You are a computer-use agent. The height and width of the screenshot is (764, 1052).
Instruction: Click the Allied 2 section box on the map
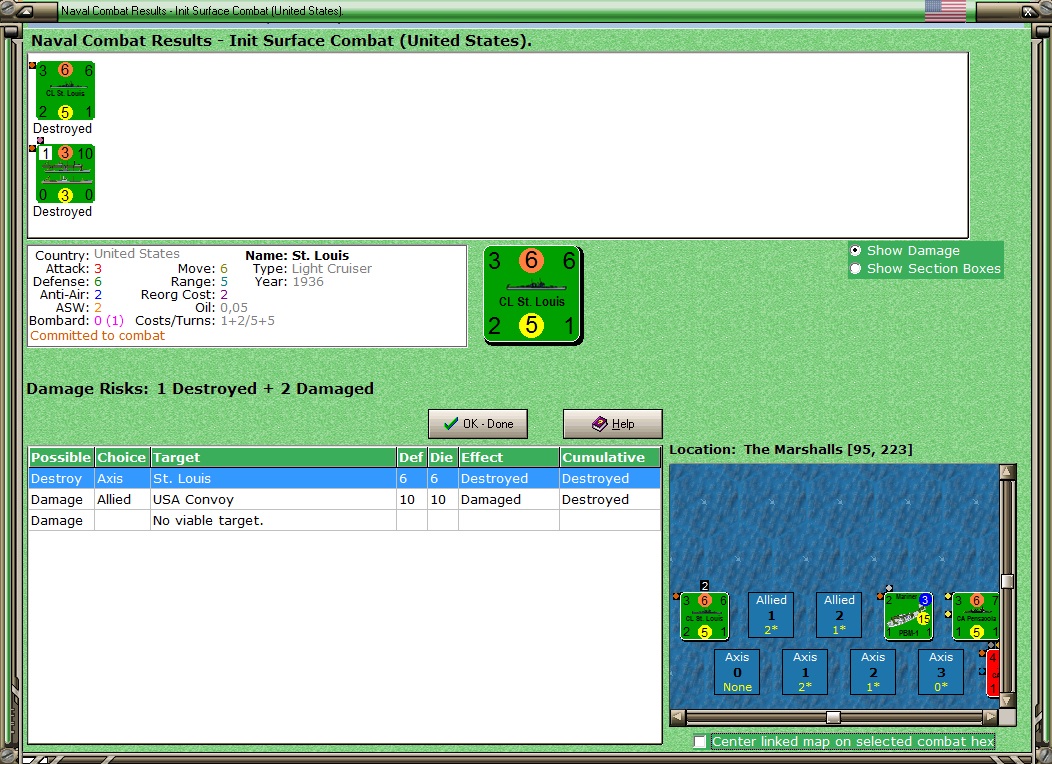[x=839, y=614]
